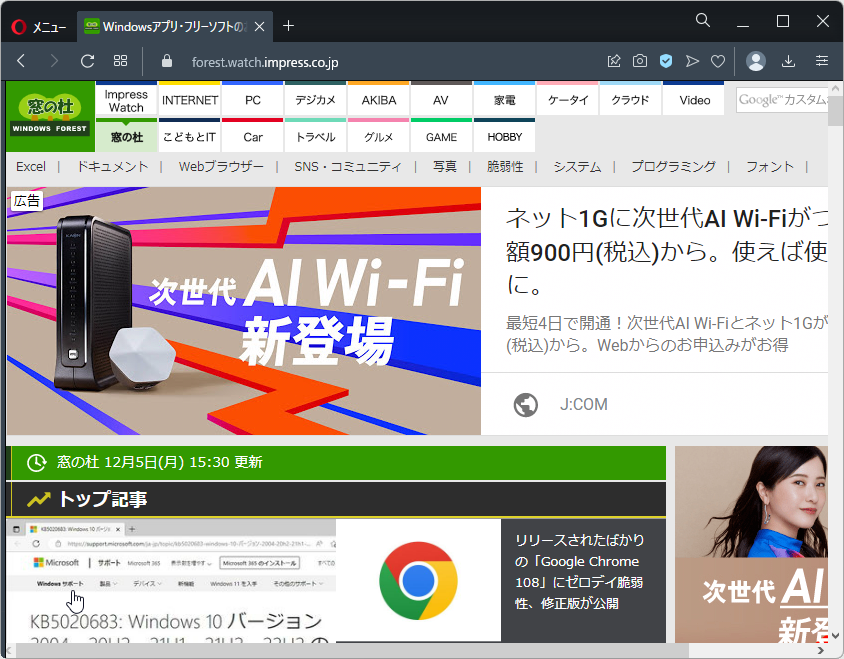Image resolution: width=844 pixels, height=659 pixels.
Task: Open Easy Setup via the sliders icon
Action: 821,60
